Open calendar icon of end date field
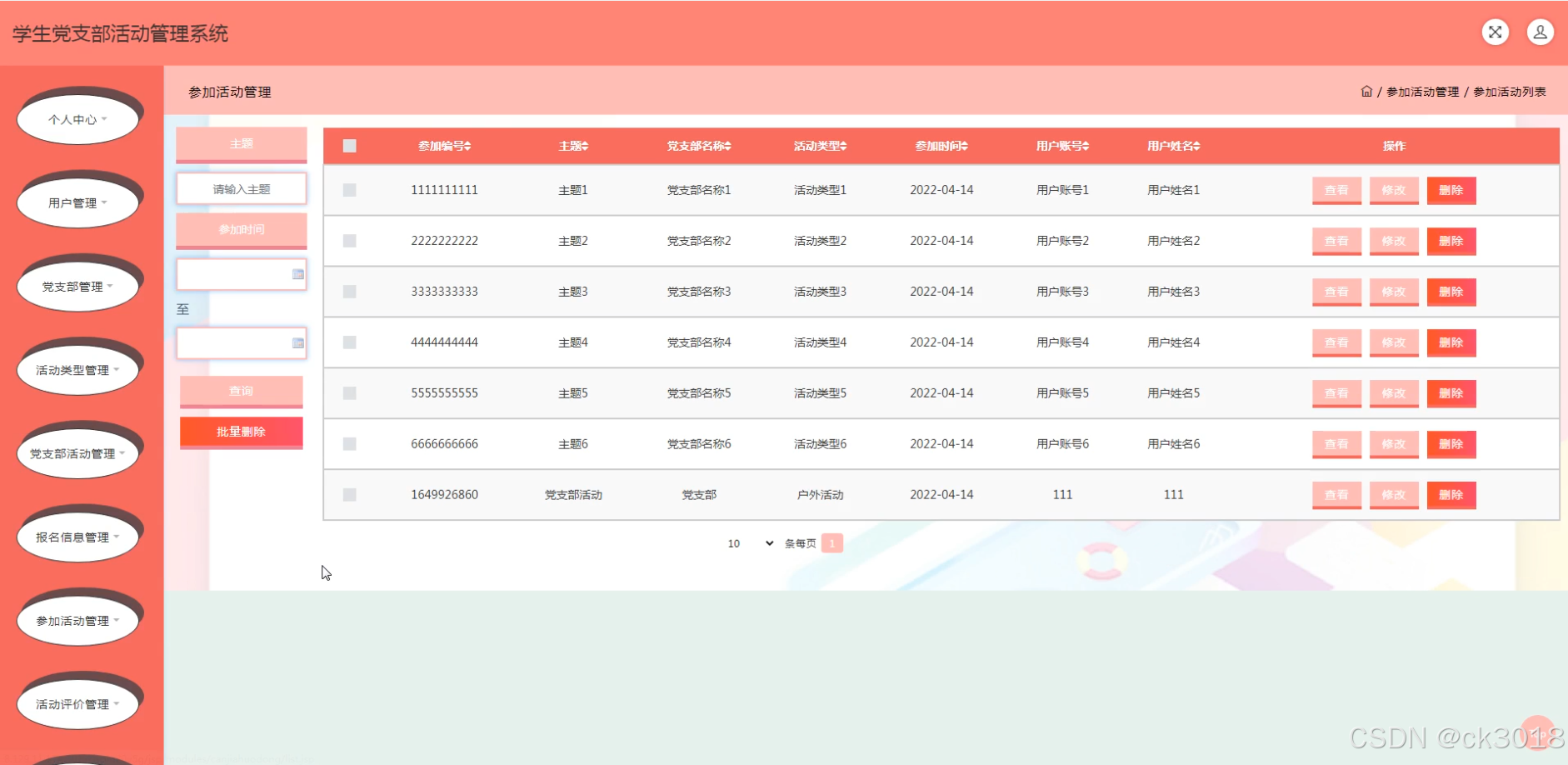 [x=298, y=343]
